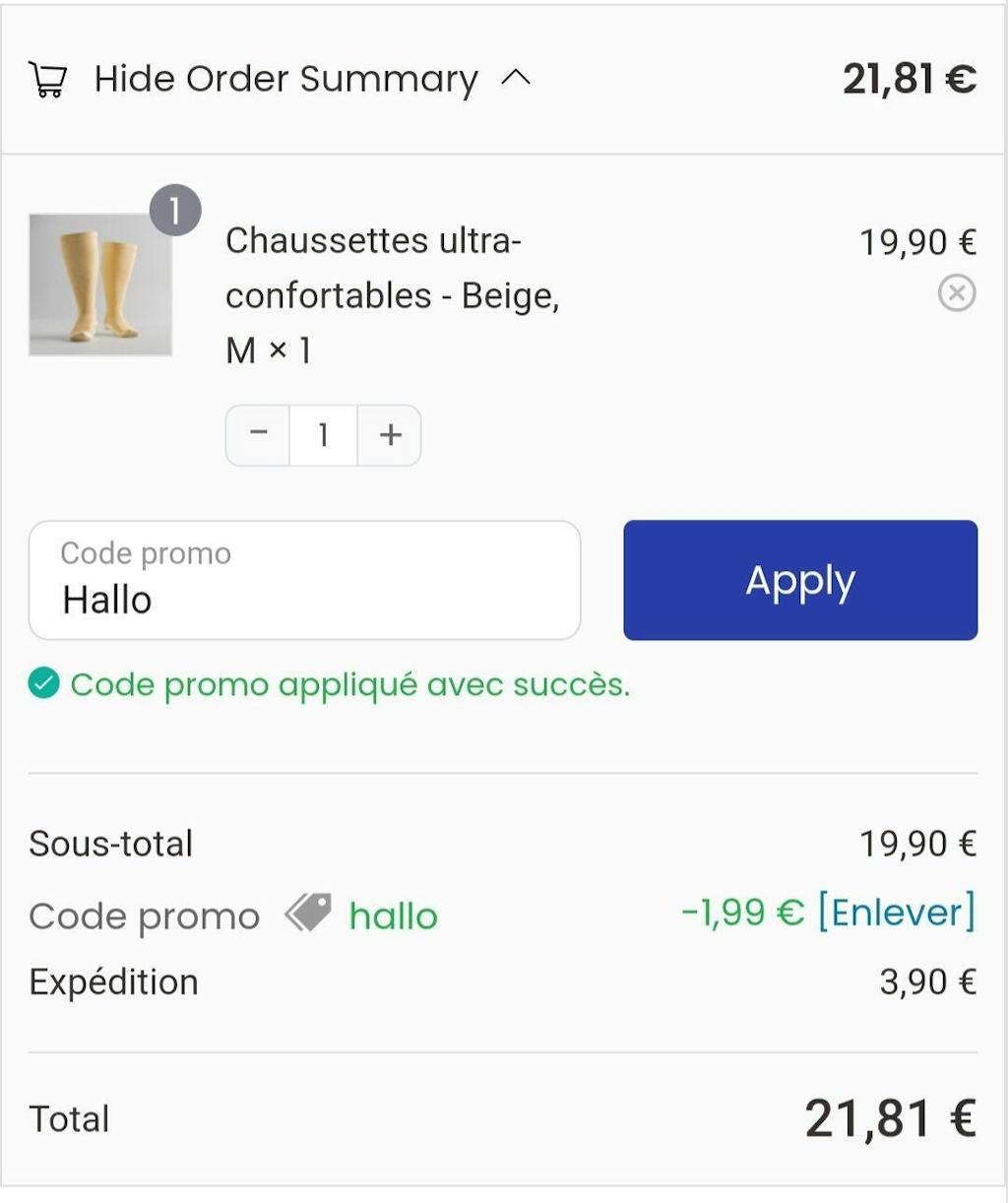Click the green success checkmark icon
Screen dimensions: 1008x1203
click(44, 683)
